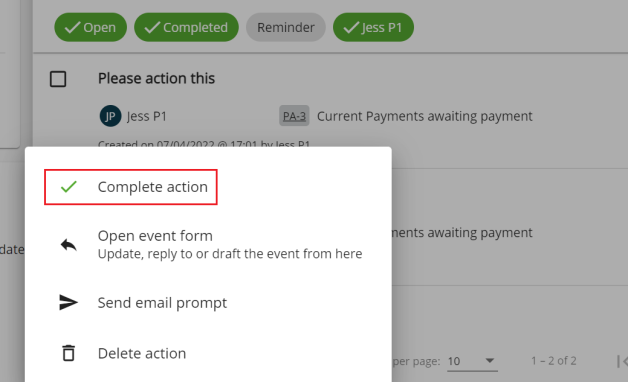
Task: Toggle the Open filter chip
Action: coord(91,27)
